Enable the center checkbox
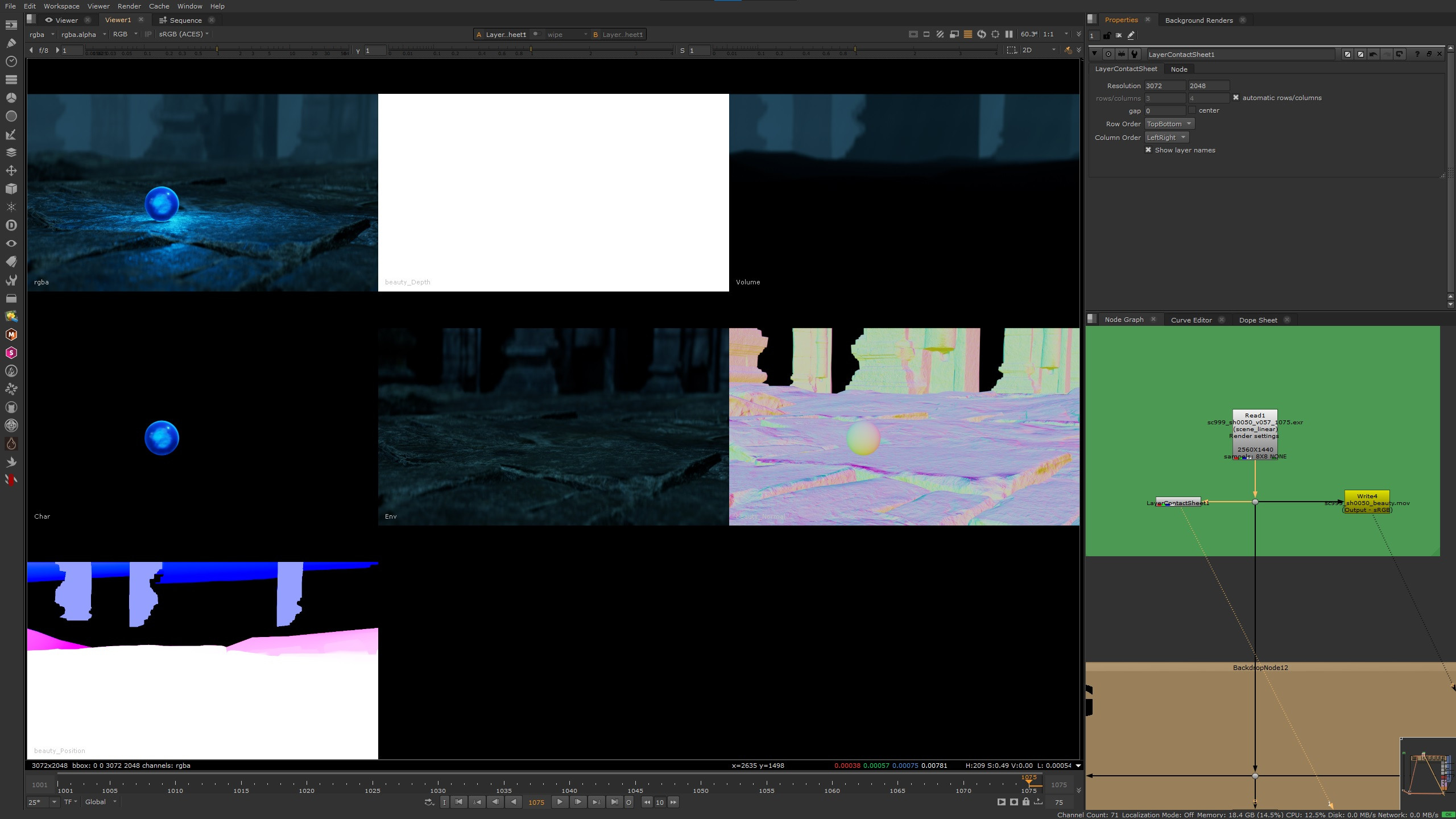This screenshot has width=1456, height=819. point(1192,110)
